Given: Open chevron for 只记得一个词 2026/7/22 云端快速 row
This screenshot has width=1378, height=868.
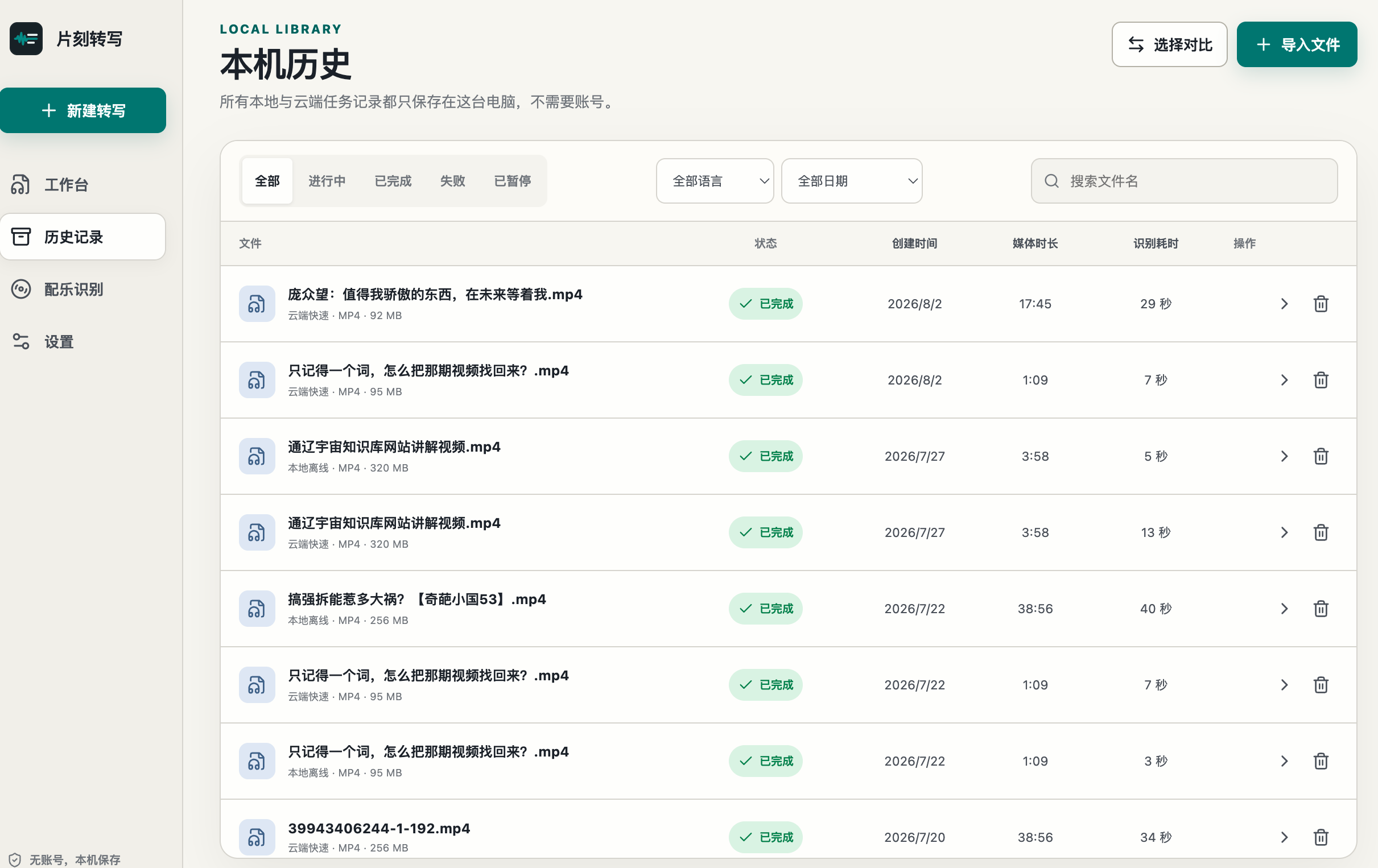Looking at the screenshot, I should (1284, 685).
